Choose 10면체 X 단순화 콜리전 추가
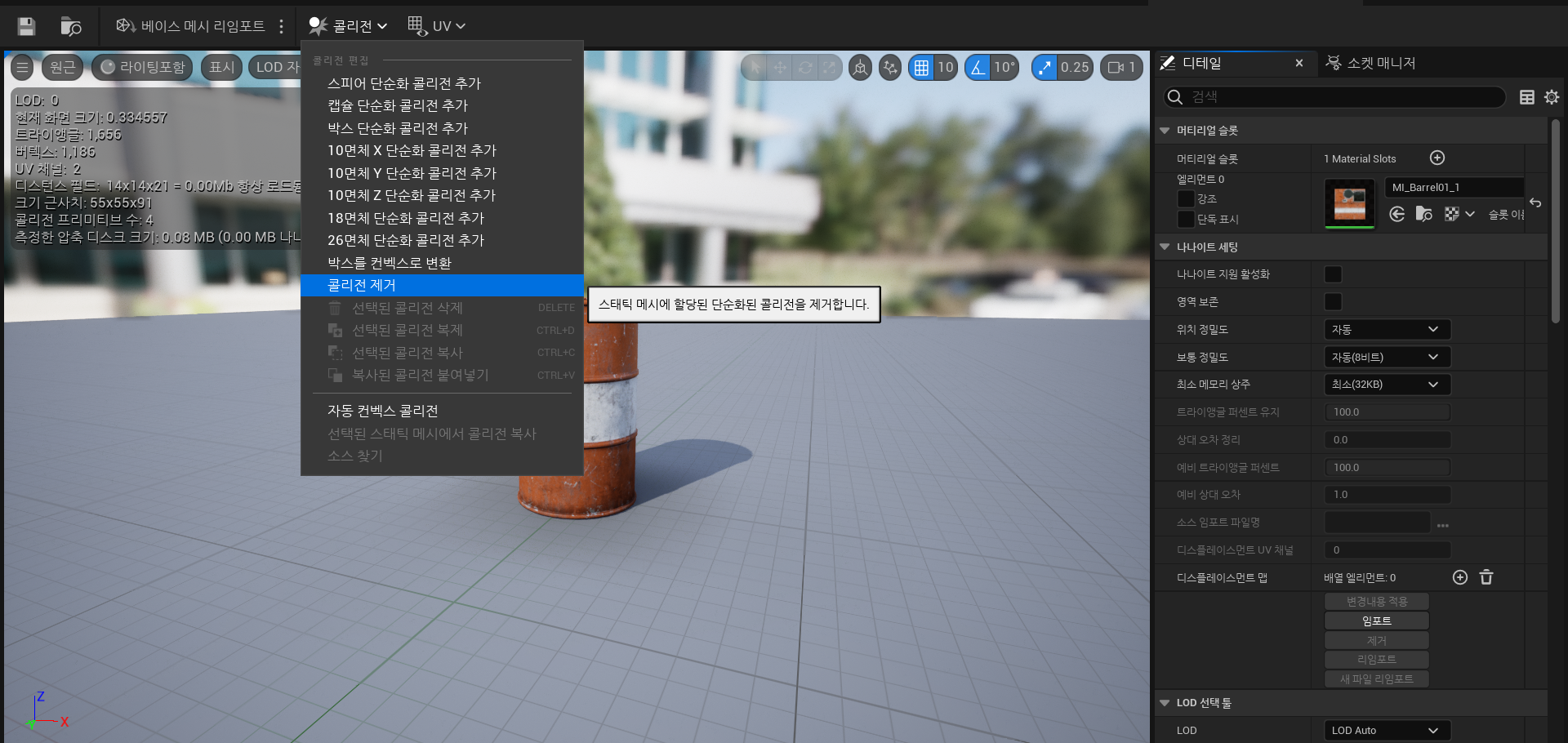This screenshot has height=743, width=1568. 442,150
